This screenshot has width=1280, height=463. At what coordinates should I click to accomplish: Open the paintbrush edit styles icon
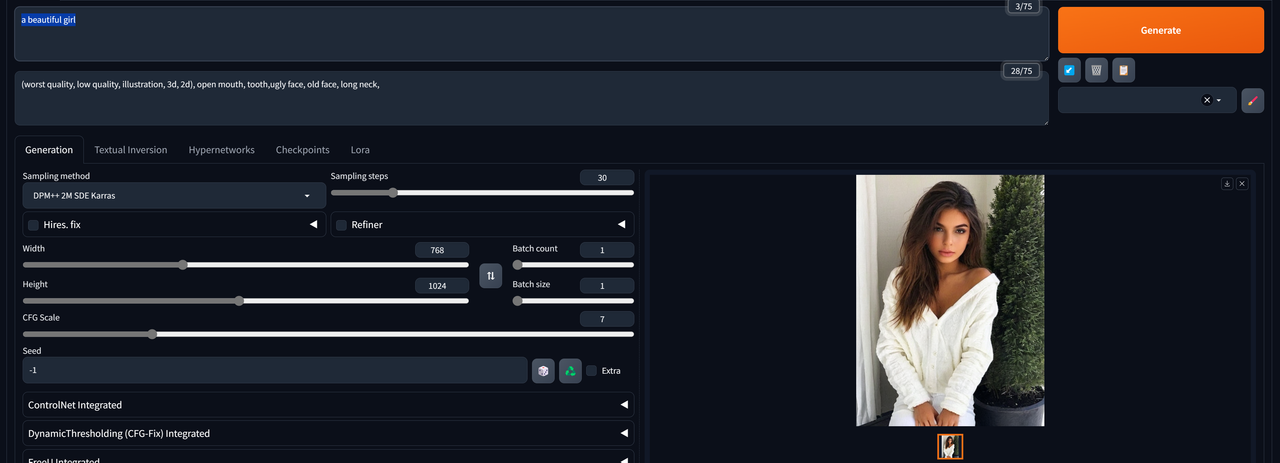pos(1252,100)
